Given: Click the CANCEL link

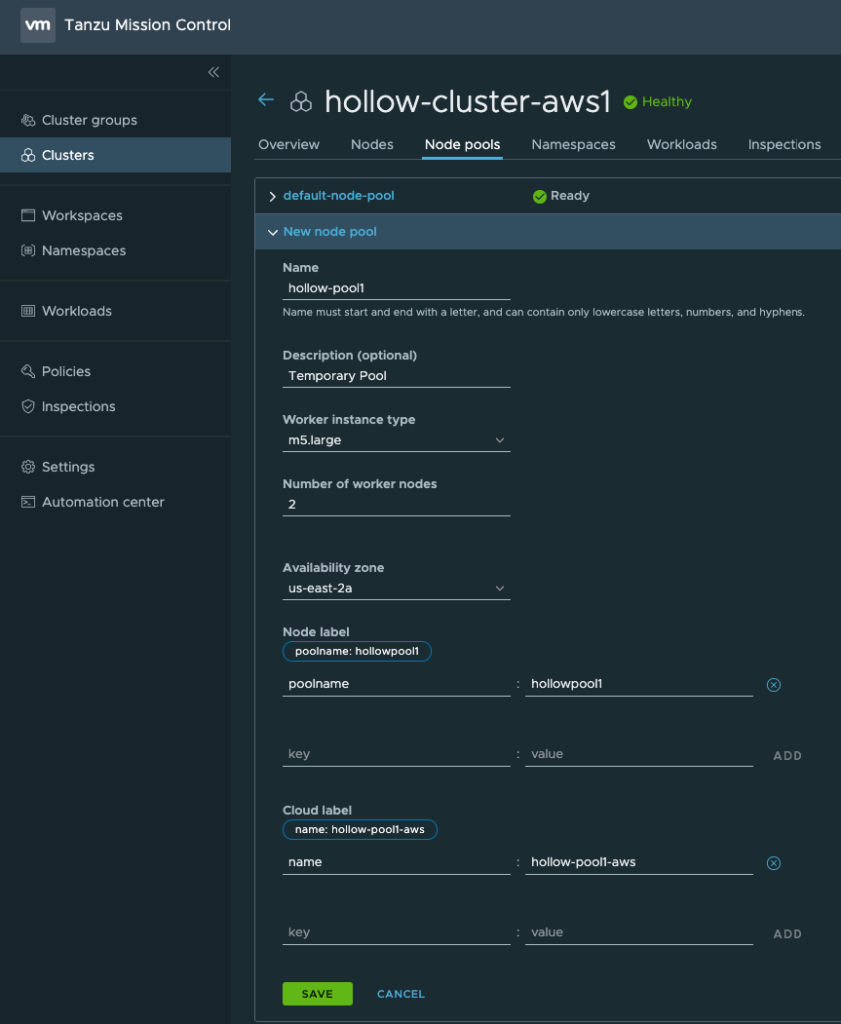Looking at the screenshot, I should tap(400, 994).
